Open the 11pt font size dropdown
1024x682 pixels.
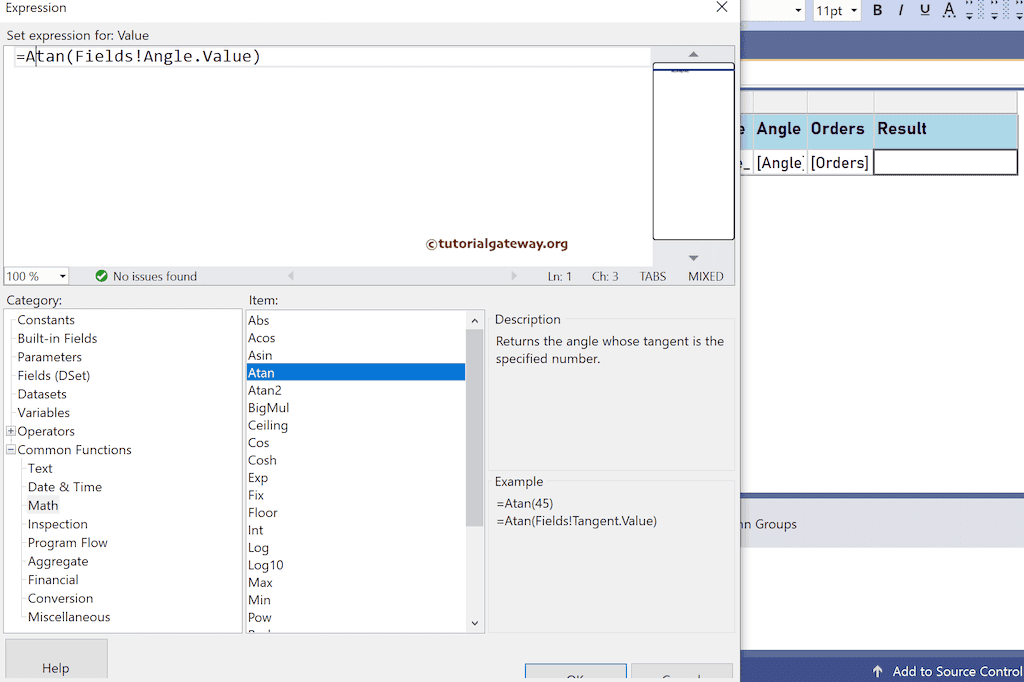tap(854, 11)
